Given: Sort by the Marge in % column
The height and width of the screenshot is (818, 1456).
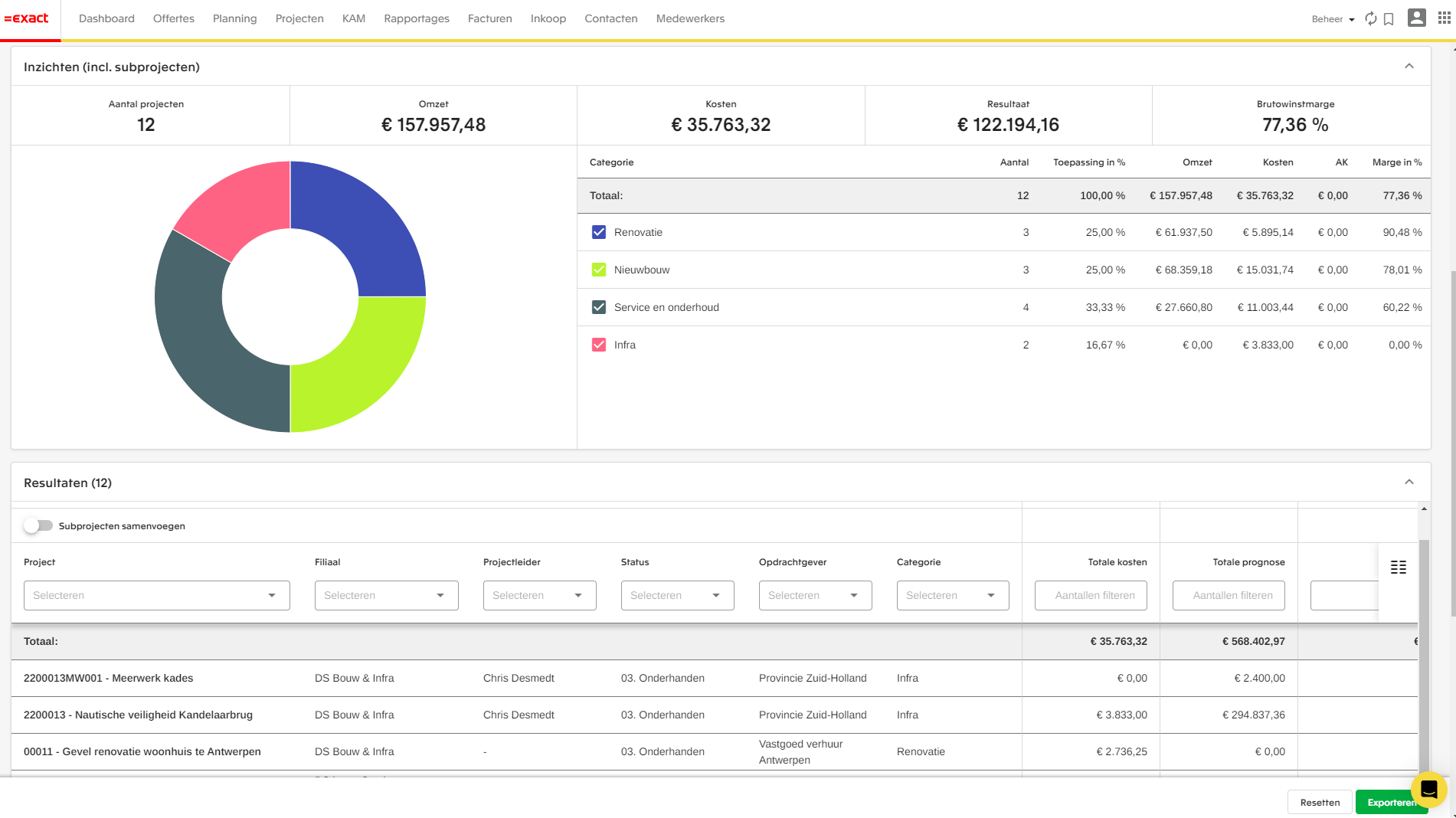Looking at the screenshot, I should [x=1397, y=162].
